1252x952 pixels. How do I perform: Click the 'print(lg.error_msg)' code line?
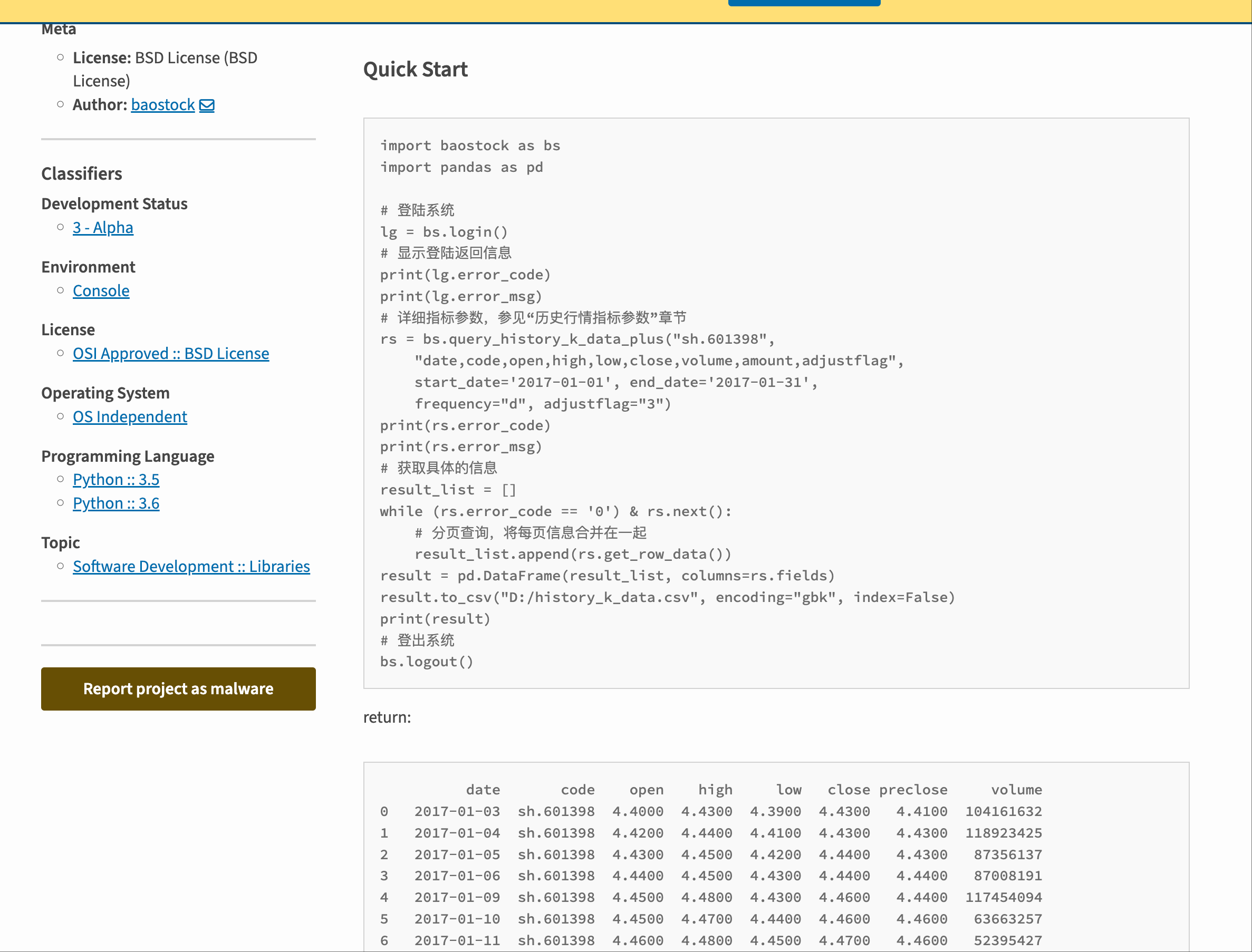pos(461,296)
